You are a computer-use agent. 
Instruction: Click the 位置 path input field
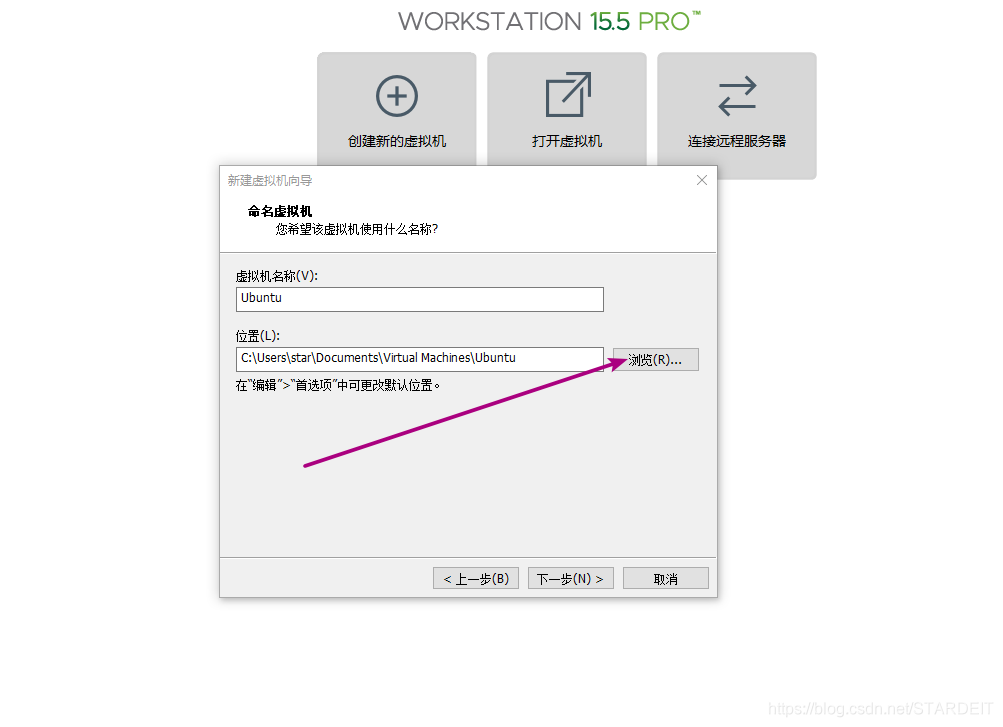tap(420, 359)
